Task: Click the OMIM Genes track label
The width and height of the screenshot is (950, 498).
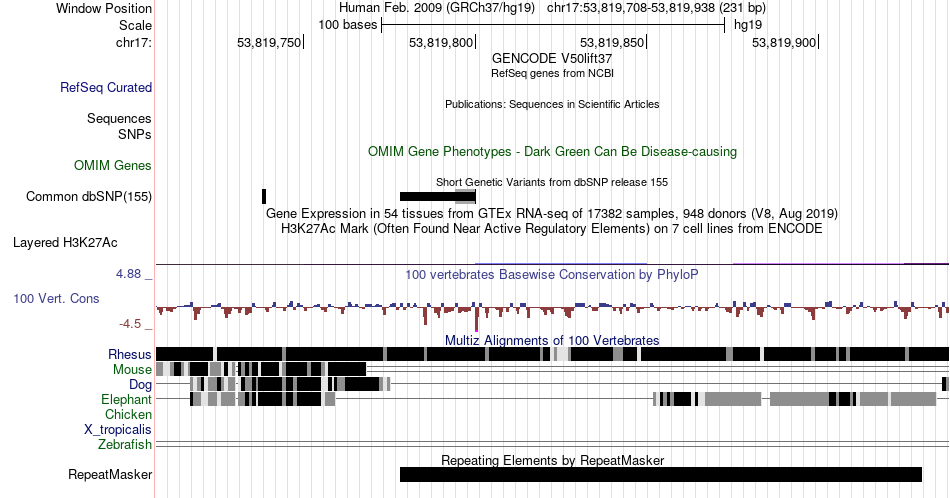Action: tap(113, 165)
